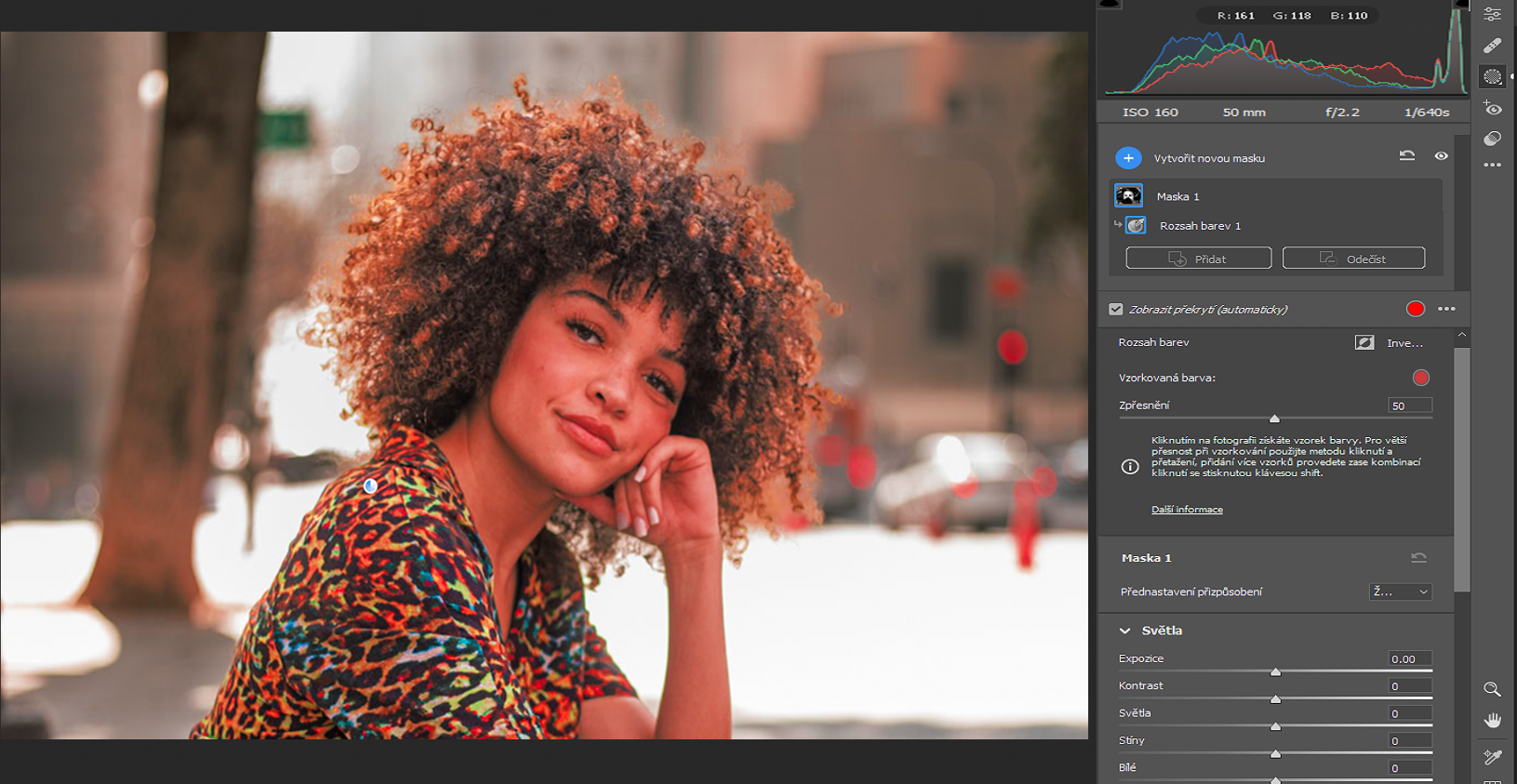
Task: Click the mask panel scrollbar up arrow
Action: coord(1462,335)
